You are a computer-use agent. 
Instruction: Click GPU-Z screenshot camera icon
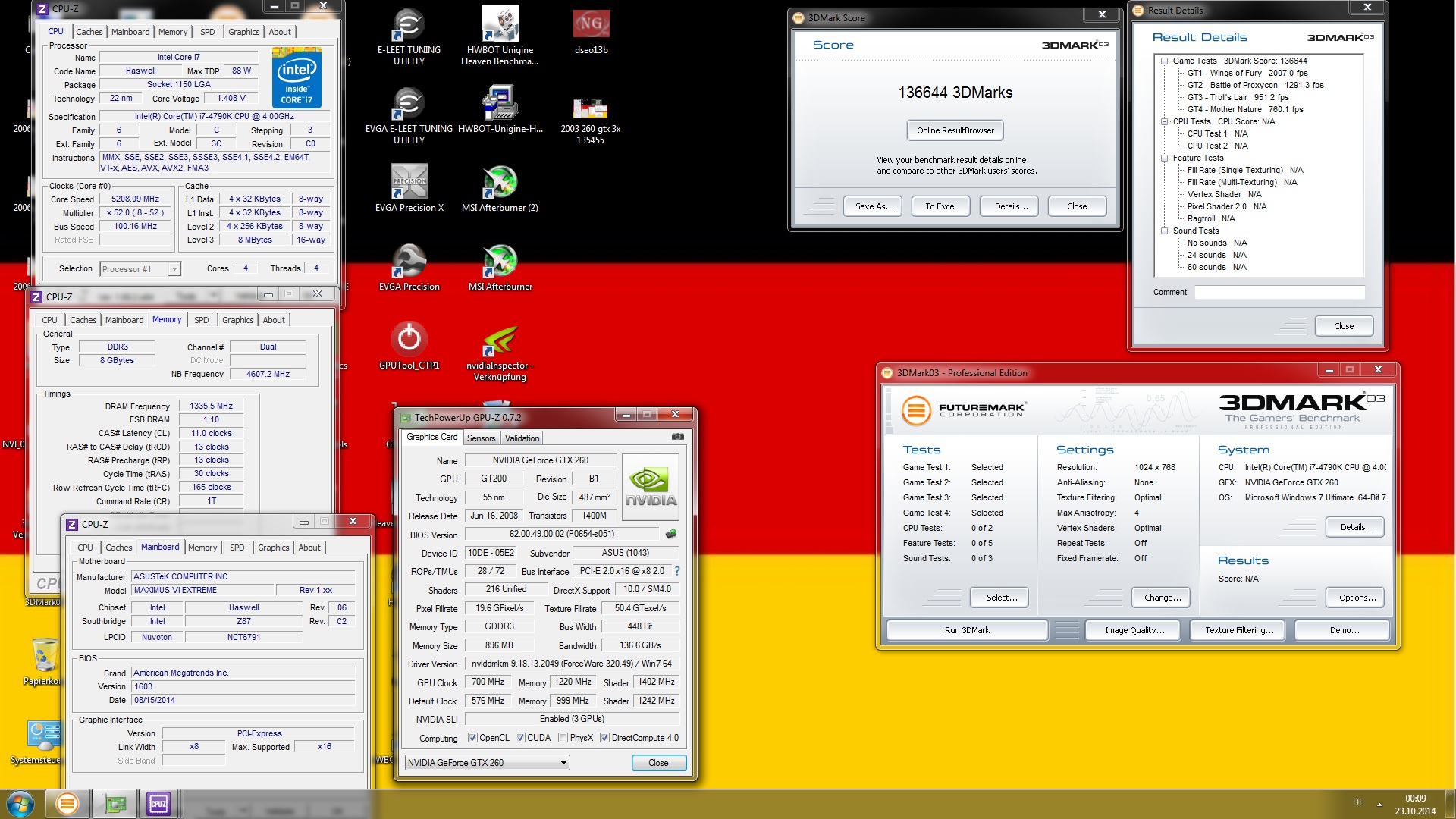coord(678,437)
